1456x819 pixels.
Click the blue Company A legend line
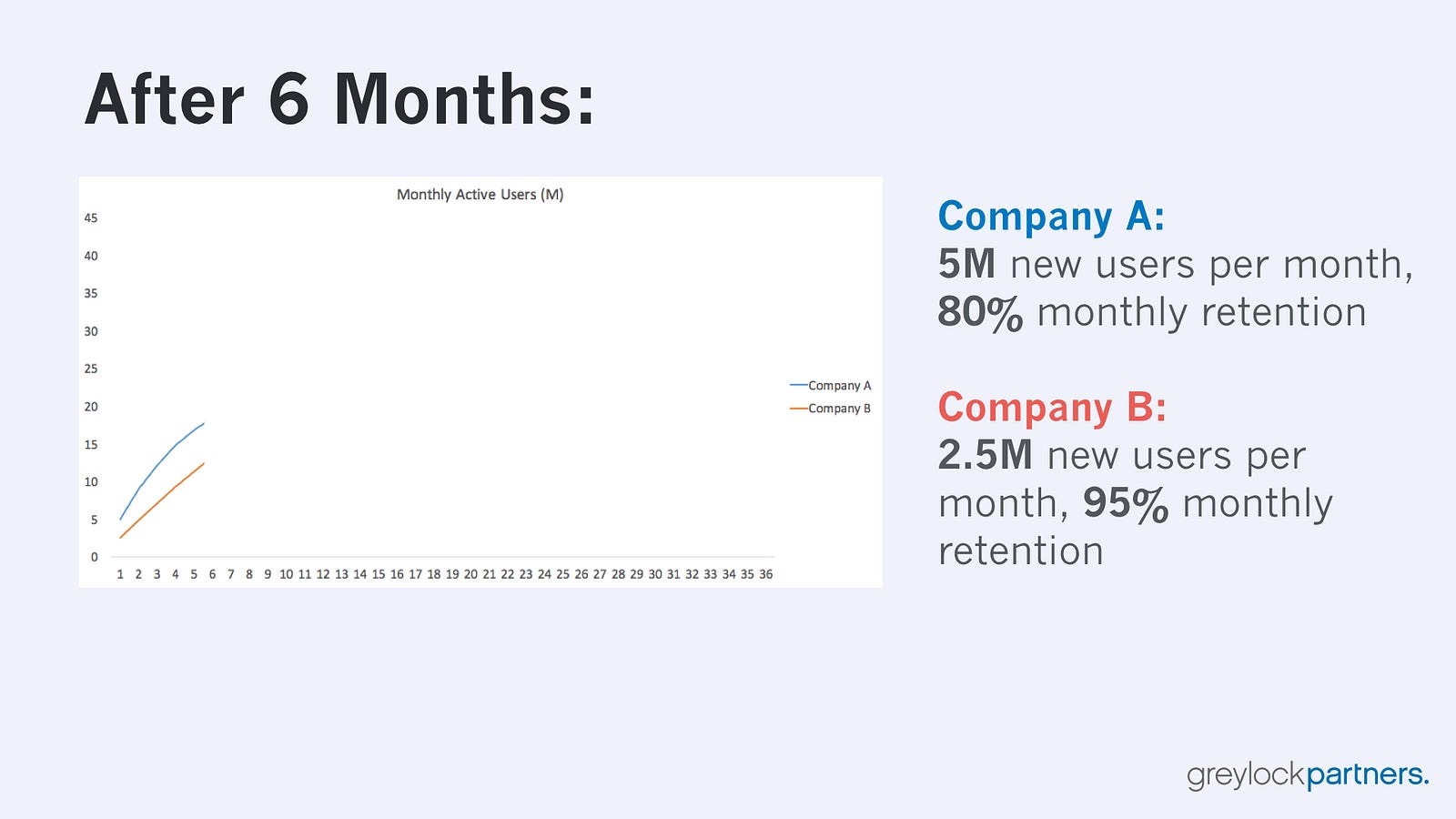(798, 386)
